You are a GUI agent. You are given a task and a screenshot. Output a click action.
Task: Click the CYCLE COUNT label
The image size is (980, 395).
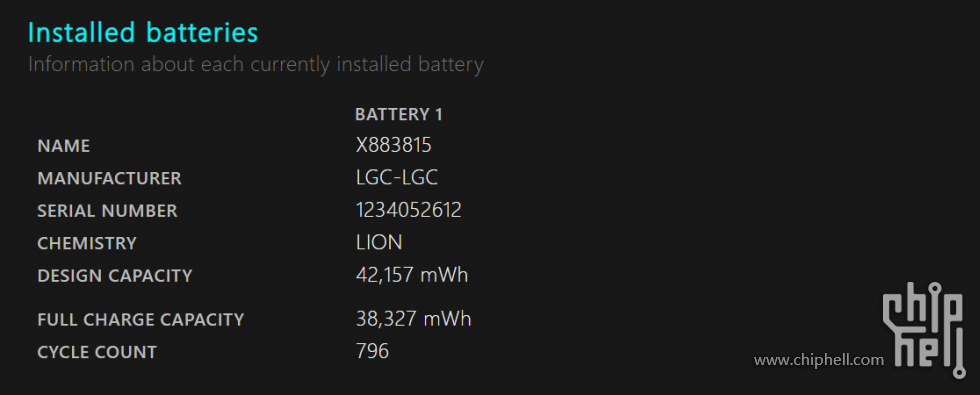(x=97, y=352)
